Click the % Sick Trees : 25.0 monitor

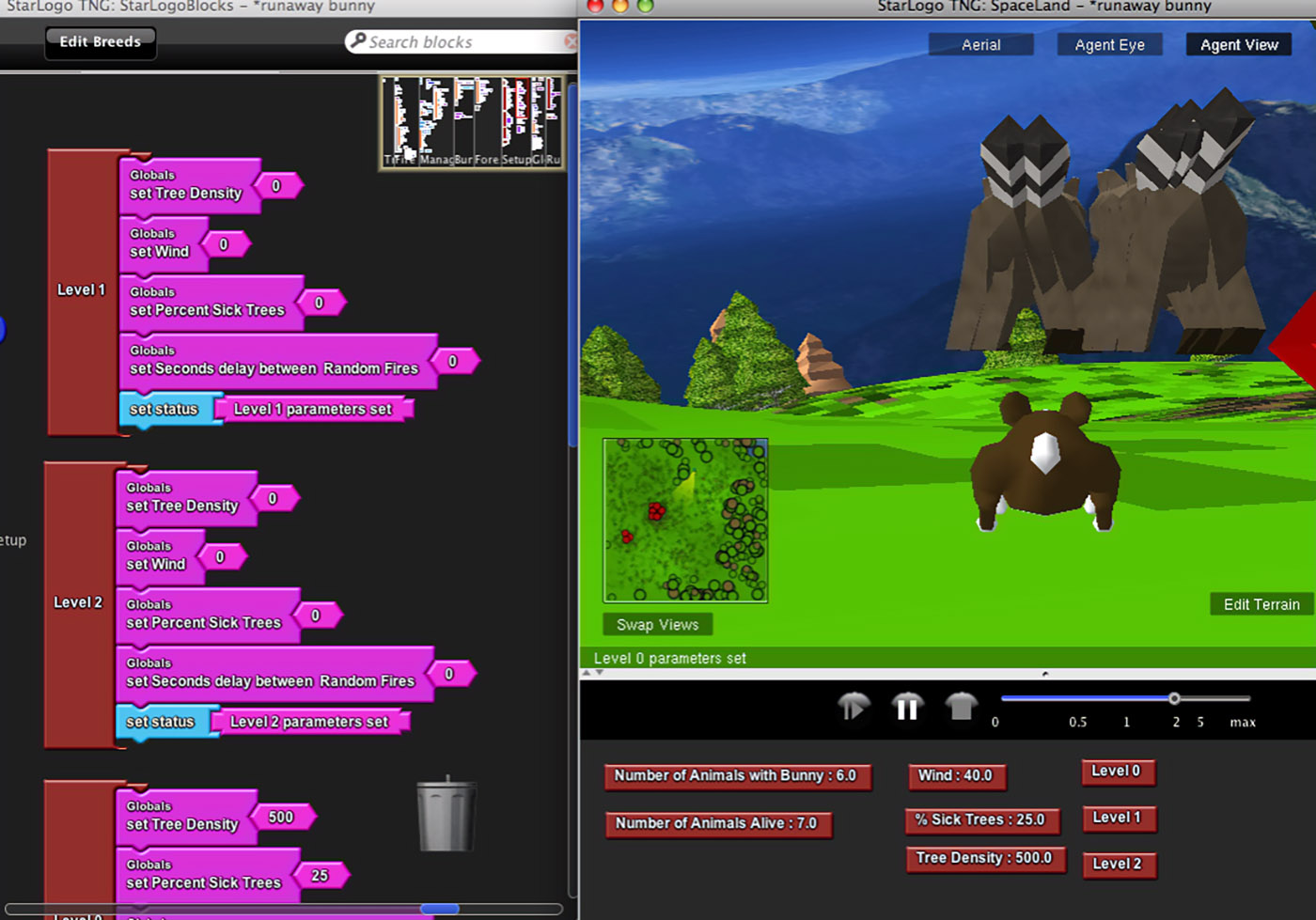(982, 820)
